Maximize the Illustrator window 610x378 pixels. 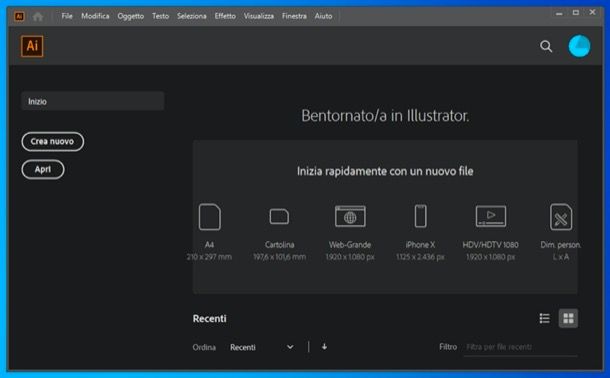click(x=576, y=13)
